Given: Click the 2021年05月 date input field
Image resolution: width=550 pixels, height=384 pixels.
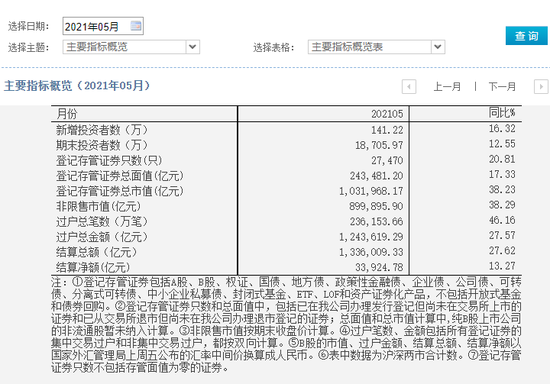Looking at the screenshot, I should point(103,26).
